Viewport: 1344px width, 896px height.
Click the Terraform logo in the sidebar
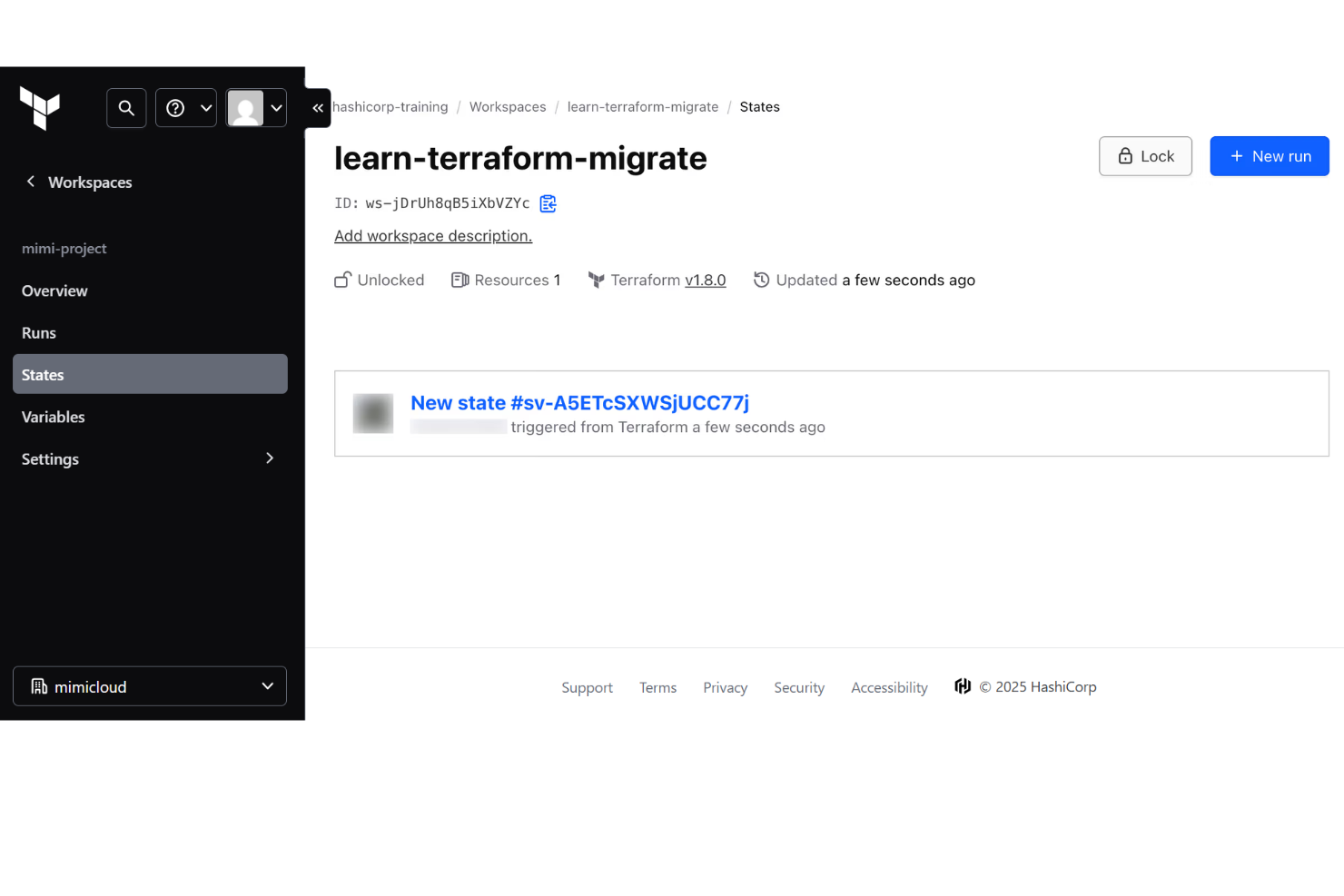(x=40, y=108)
